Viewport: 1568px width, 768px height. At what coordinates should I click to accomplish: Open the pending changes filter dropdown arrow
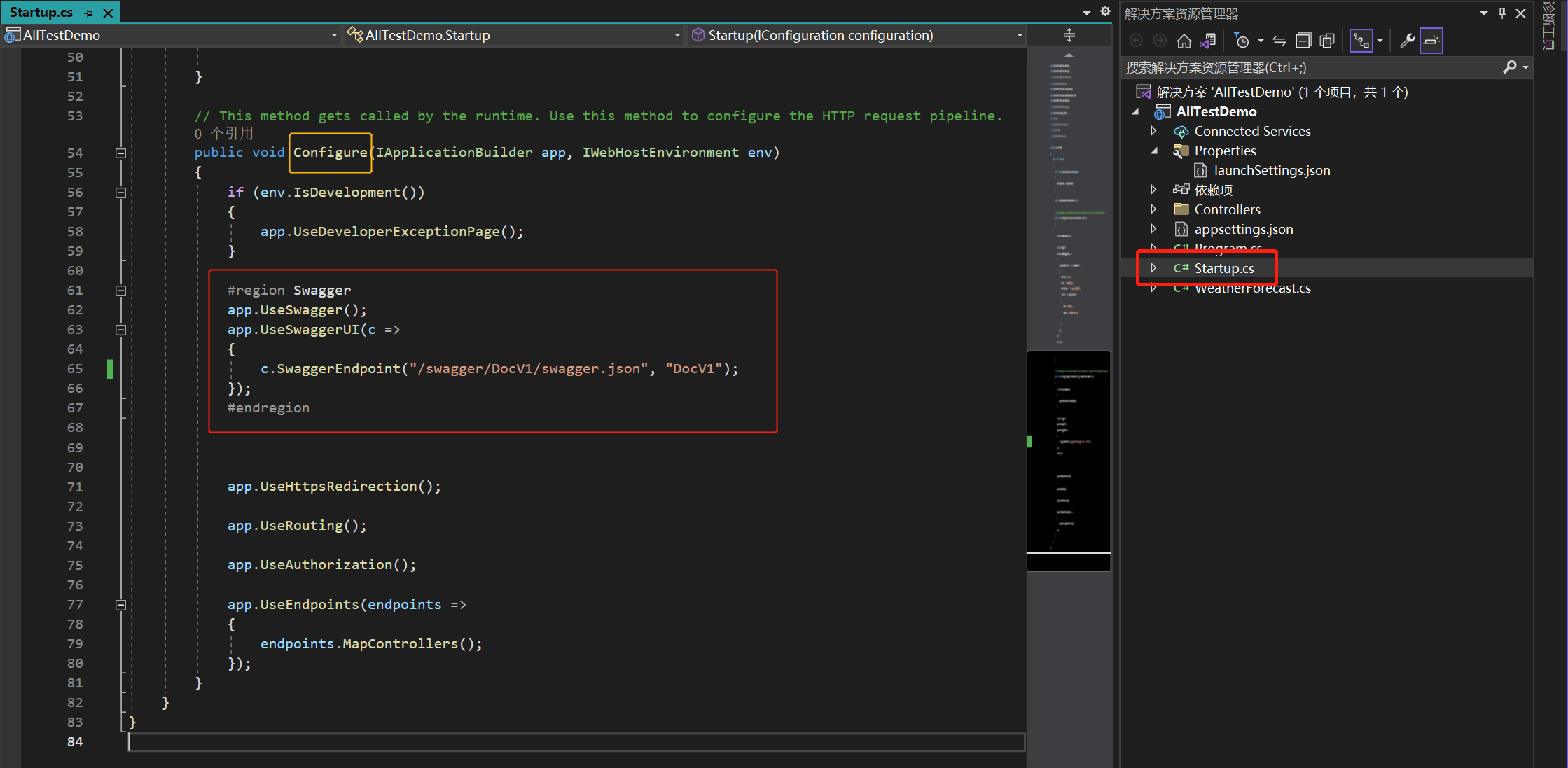click(1261, 41)
